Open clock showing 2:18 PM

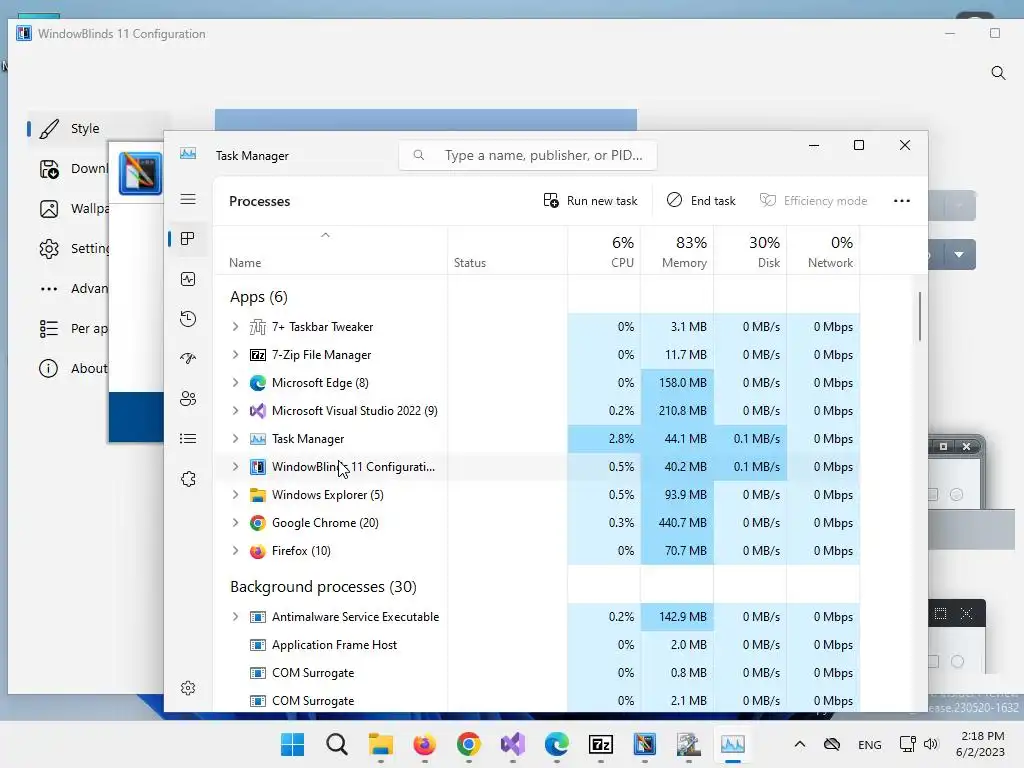click(x=980, y=744)
